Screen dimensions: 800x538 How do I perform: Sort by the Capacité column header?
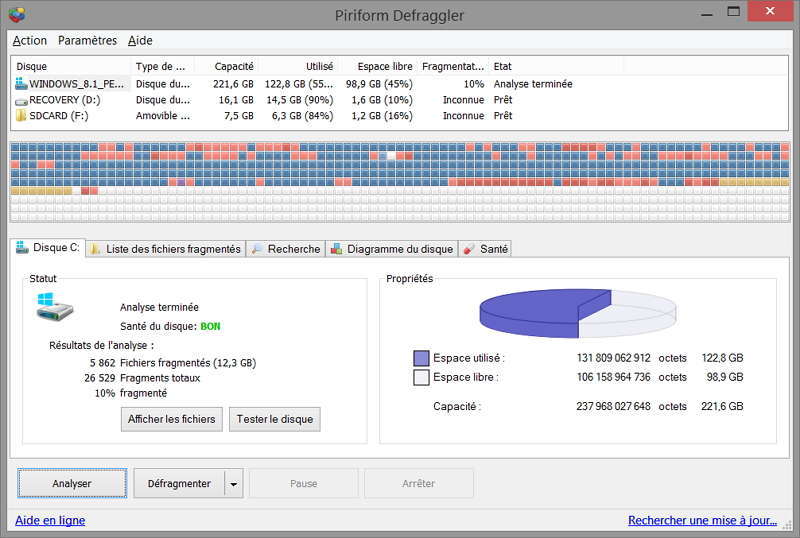(227, 66)
